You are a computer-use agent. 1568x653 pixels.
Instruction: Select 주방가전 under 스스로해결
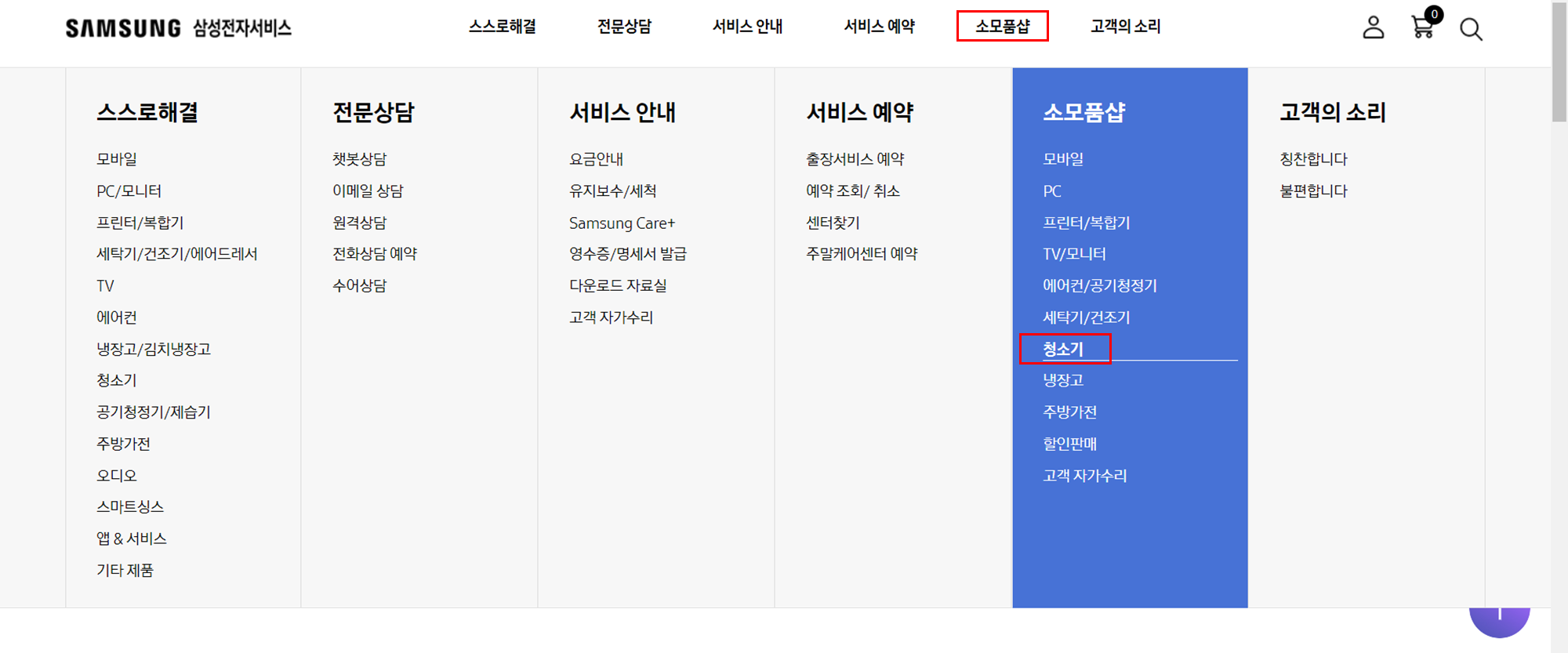point(123,444)
